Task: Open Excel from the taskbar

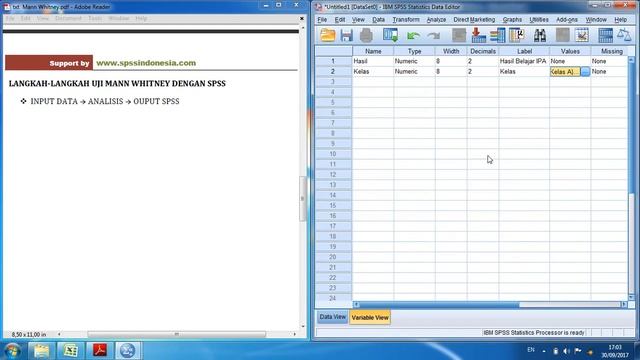Action: (x=70, y=351)
